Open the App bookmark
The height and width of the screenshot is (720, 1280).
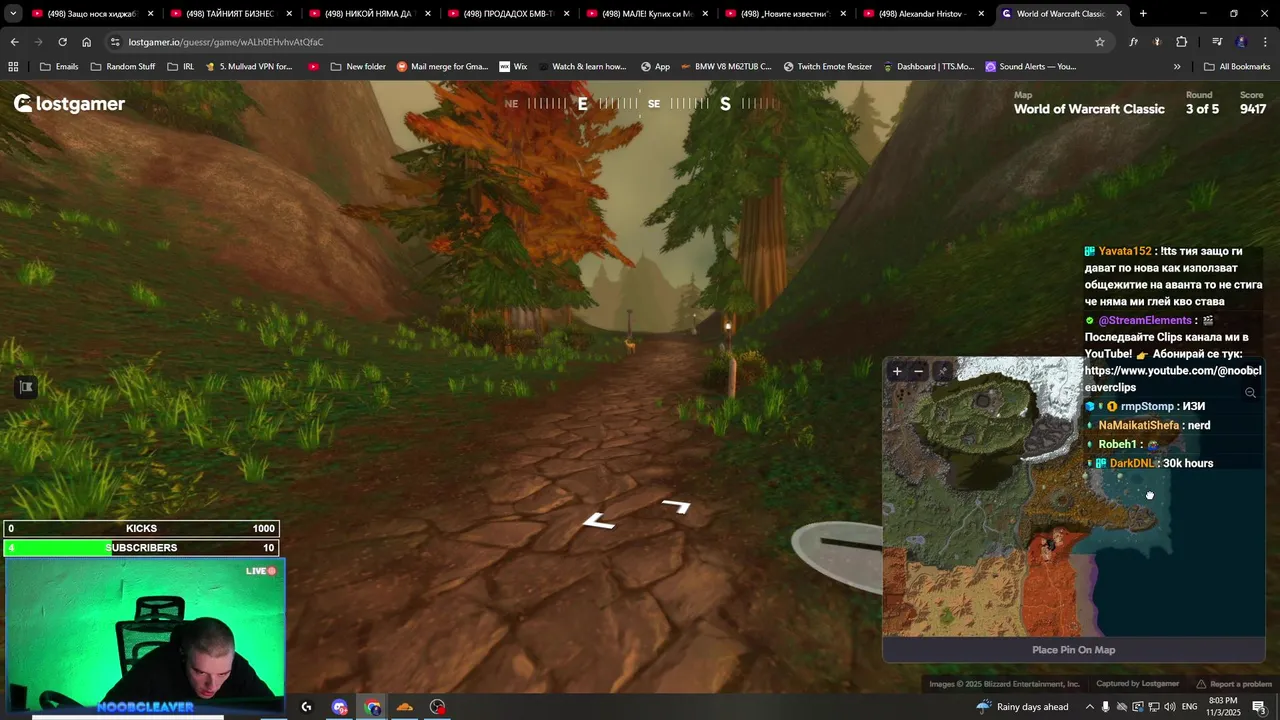click(655, 66)
